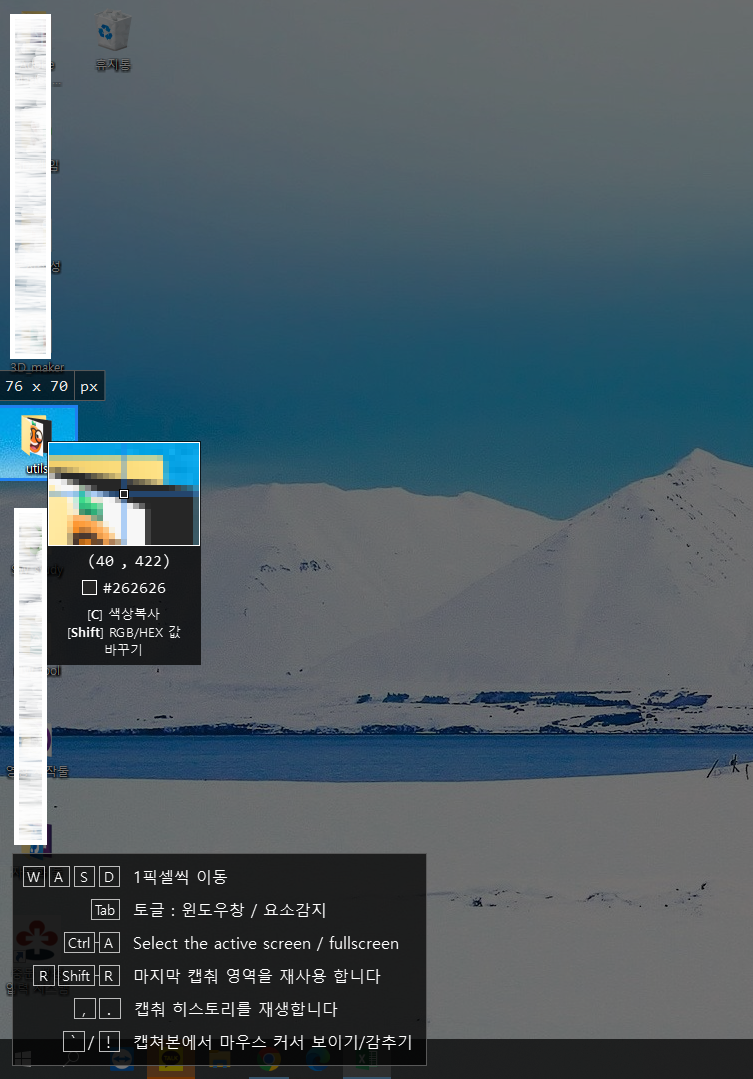This screenshot has height=1079, width=753.
Task: Click the S key box in help panel
Action: [84, 877]
